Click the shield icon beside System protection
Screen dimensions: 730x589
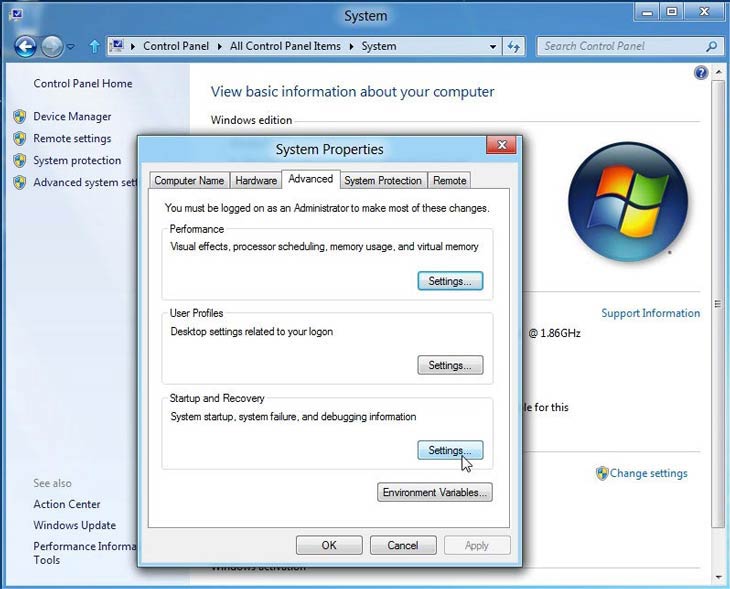[20, 160]
